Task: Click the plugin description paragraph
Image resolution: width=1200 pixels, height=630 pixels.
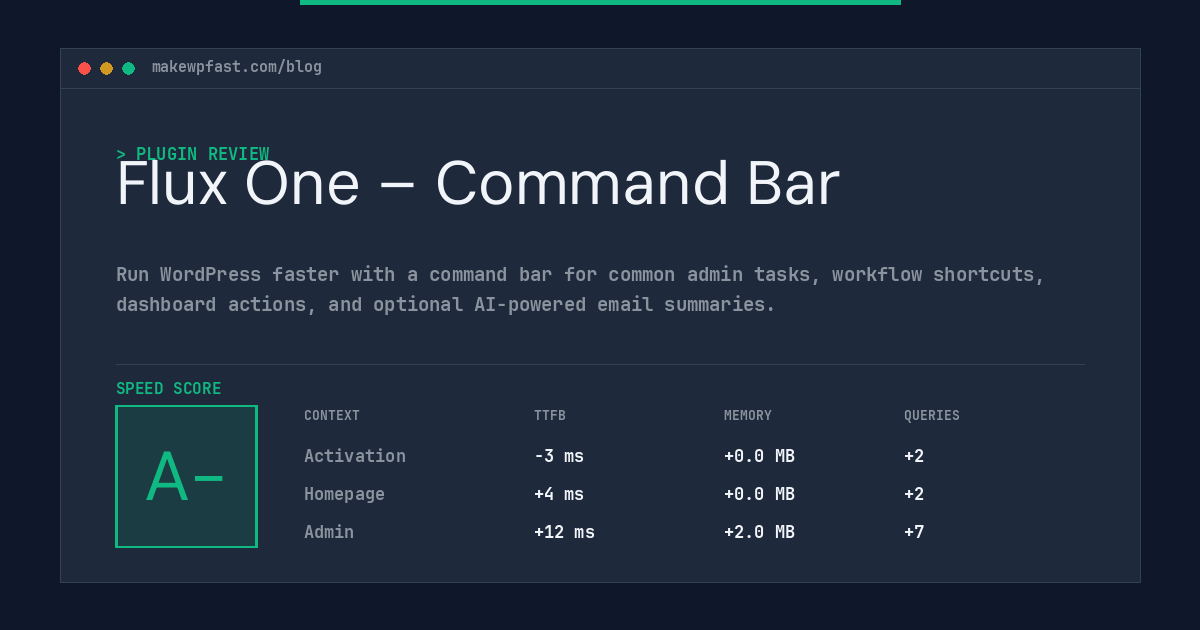Action: coord(580,289)
